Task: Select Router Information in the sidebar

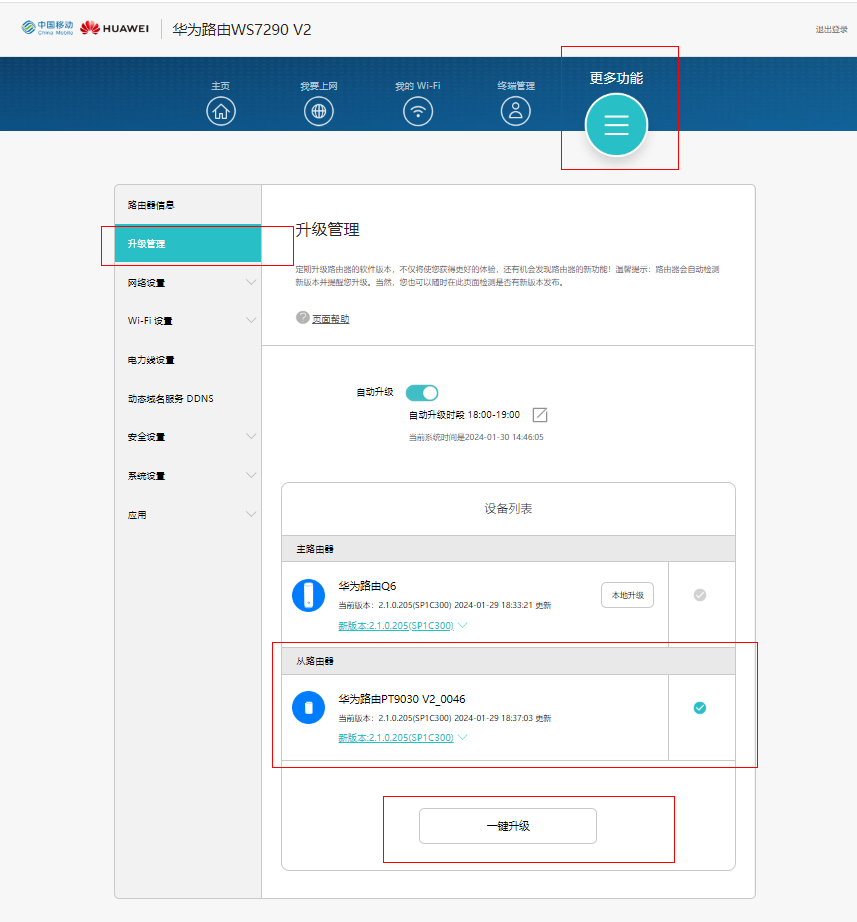Action: 152,205
